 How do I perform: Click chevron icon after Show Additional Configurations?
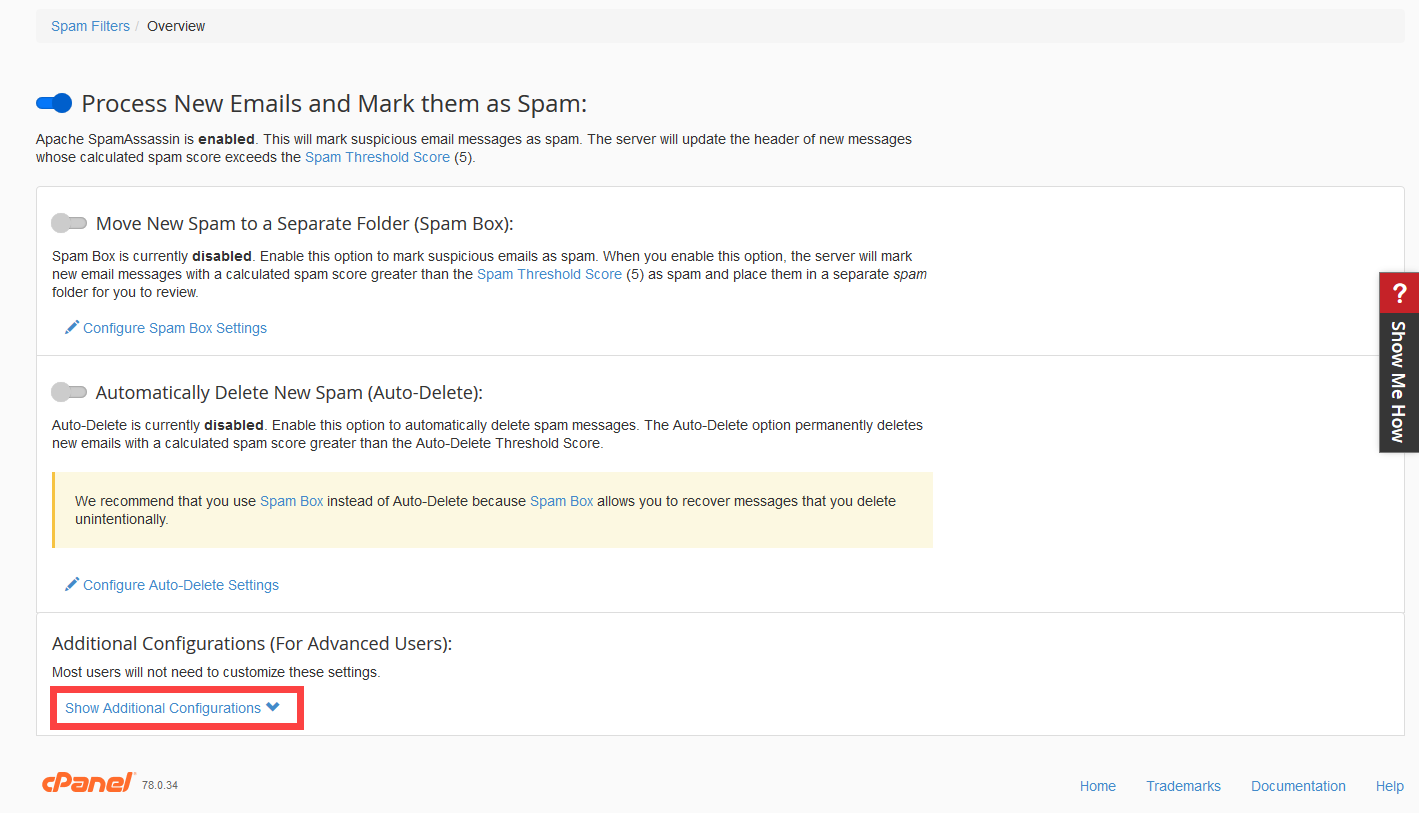273,708
